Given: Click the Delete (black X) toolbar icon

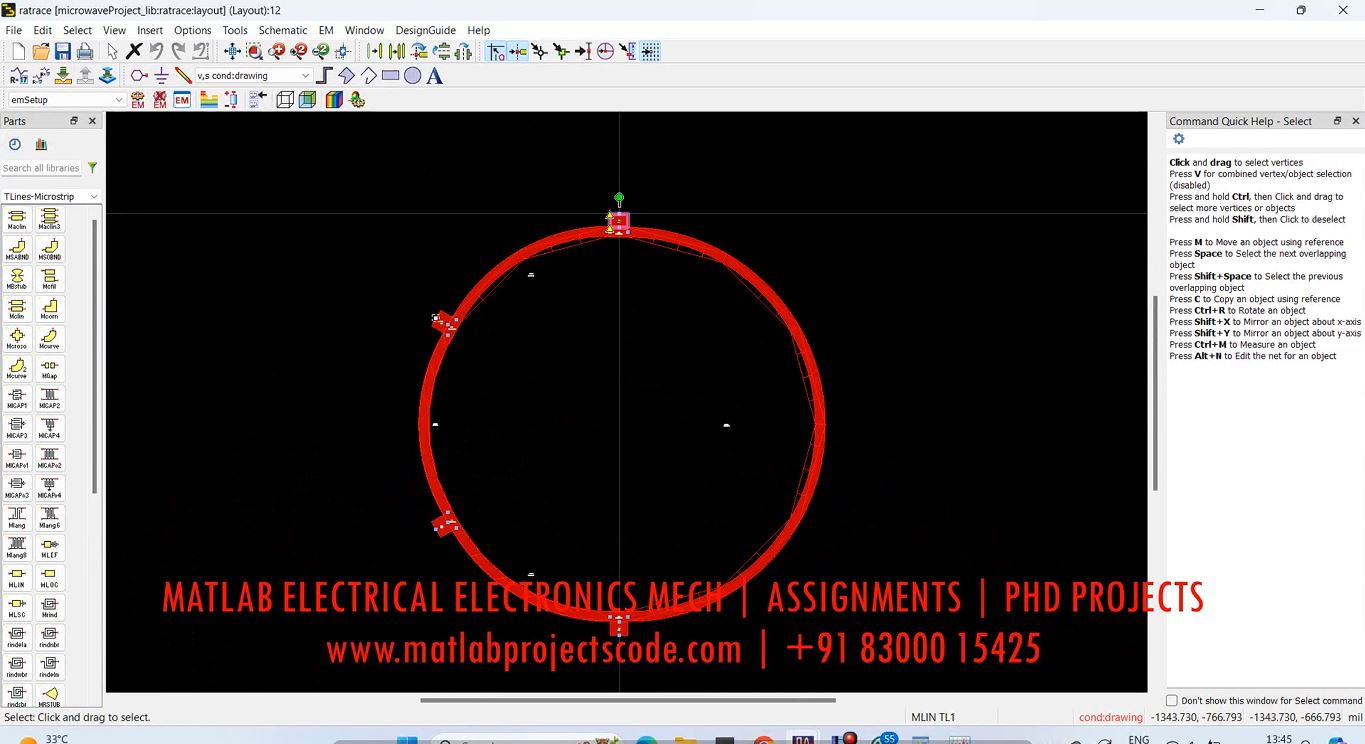Looking at the screenshot, I should pos(134,52).
